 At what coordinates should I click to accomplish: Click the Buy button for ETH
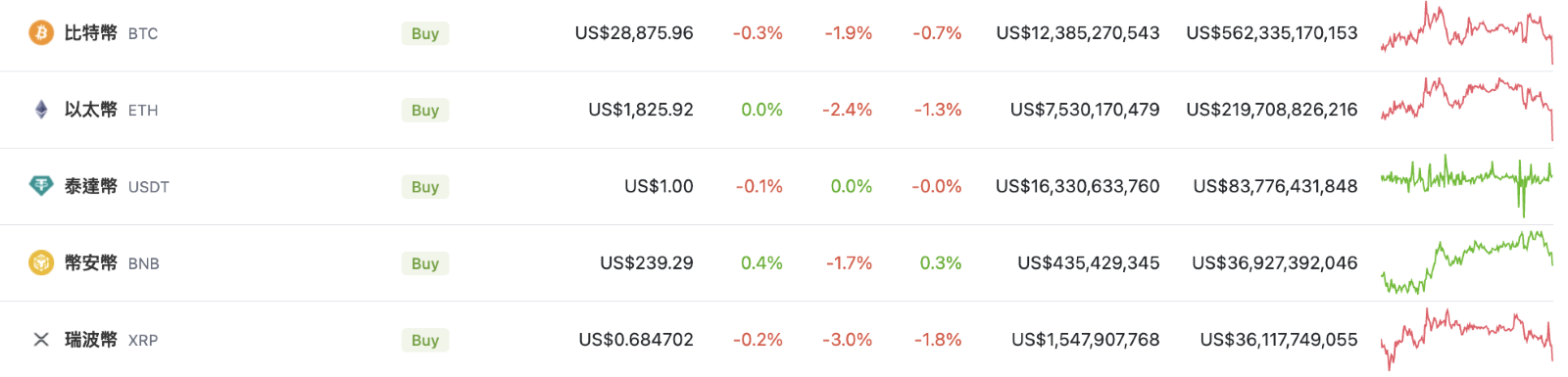click(x=425, y=110)
